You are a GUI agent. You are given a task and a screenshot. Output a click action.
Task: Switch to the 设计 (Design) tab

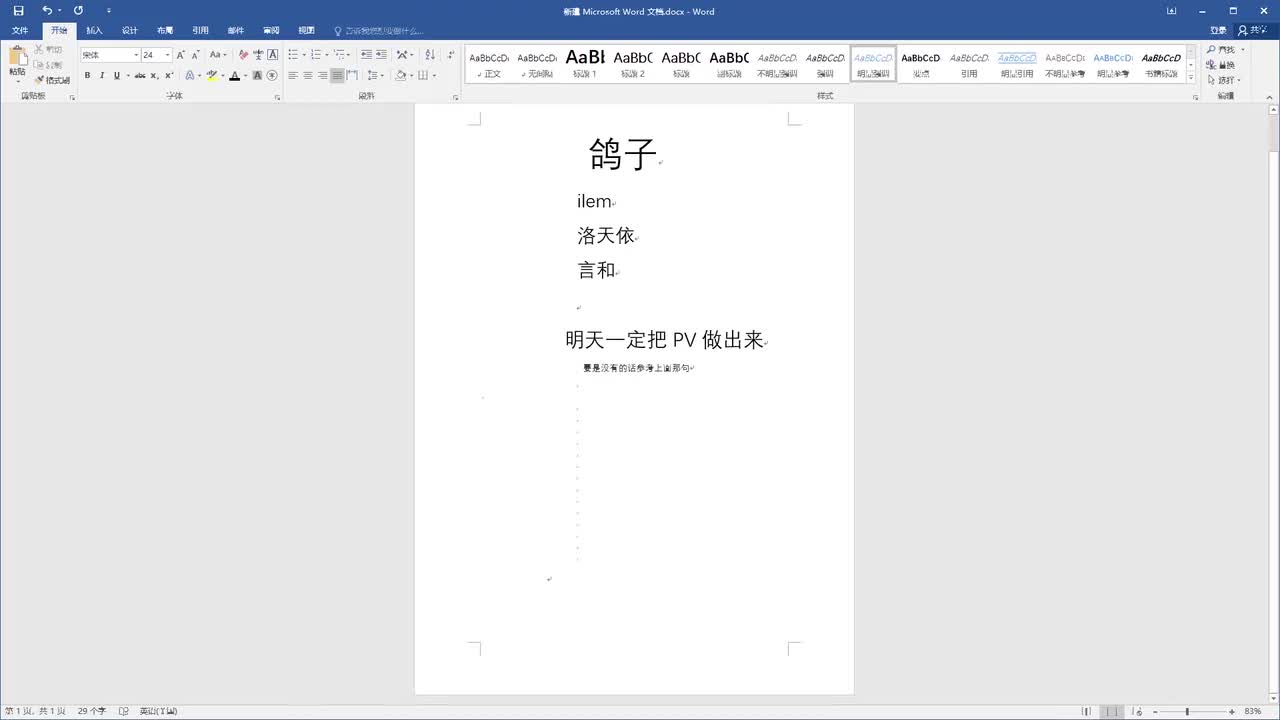130,31
